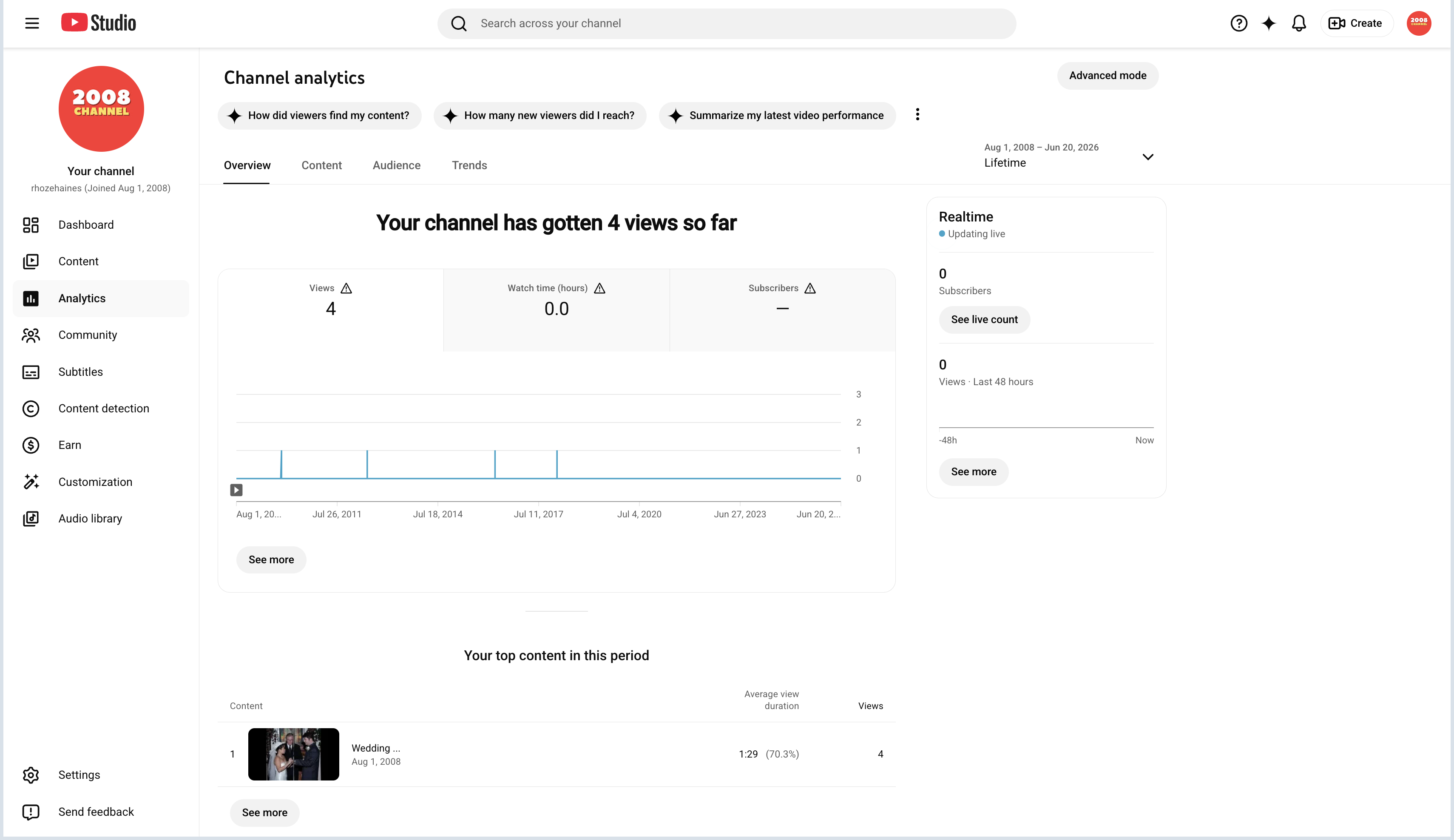Click the Customization magic wand icon
The image size is (1454, 840).
click(x=31, y=482)
